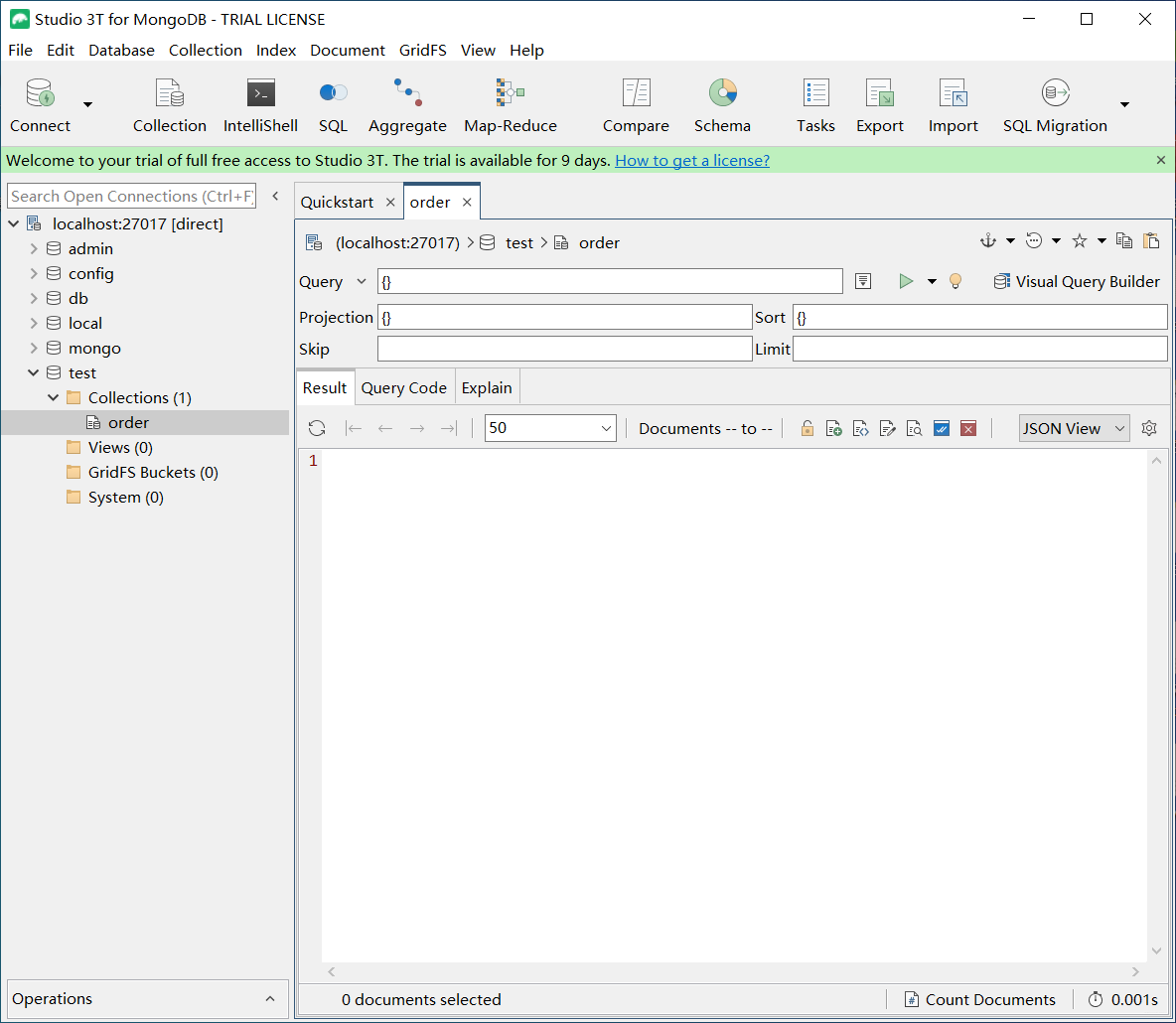Open the result tab settings gear
Viewport: 1176px width, 1023px height.
tap(1149, 429)
